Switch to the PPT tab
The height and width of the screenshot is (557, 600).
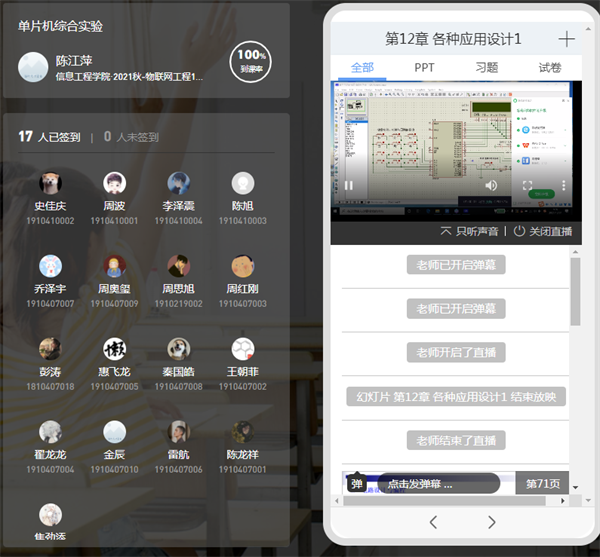point(425,68)
